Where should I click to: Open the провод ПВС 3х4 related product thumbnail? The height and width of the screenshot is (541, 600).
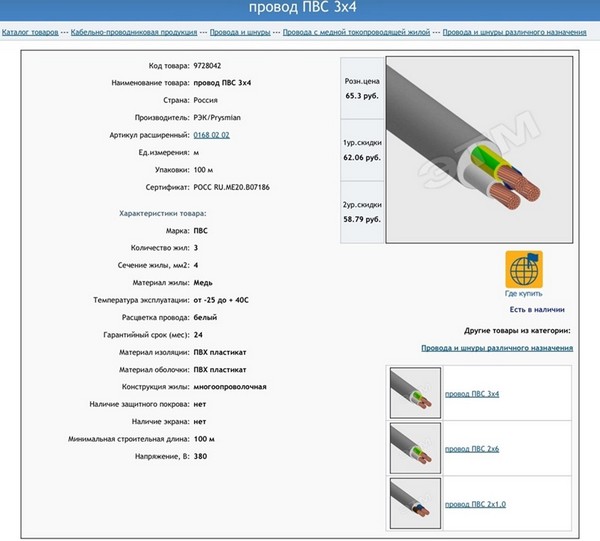click(415, 393)
